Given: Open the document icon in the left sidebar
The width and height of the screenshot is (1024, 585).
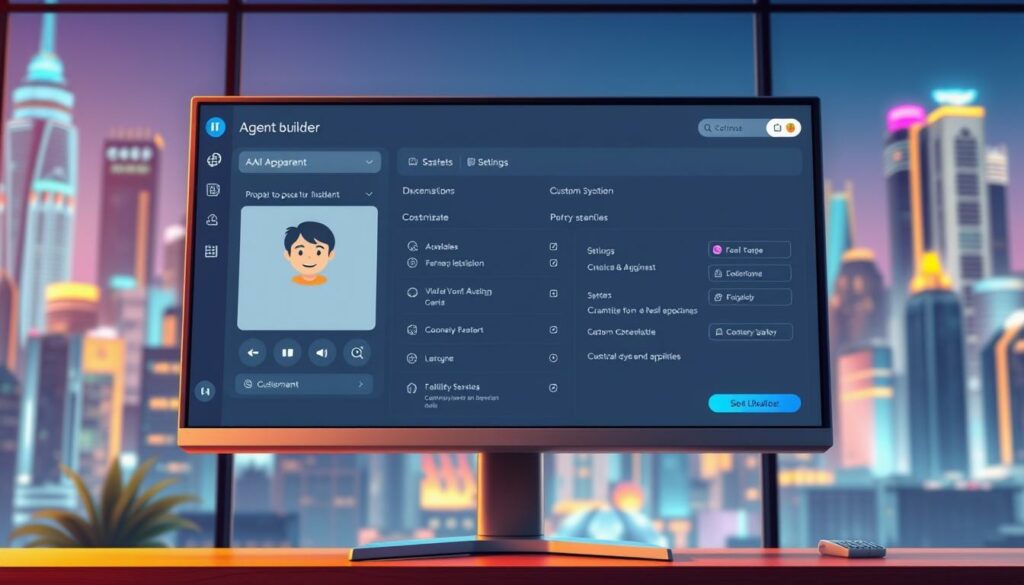Looking at the screenshot, I should pos(213,190).
